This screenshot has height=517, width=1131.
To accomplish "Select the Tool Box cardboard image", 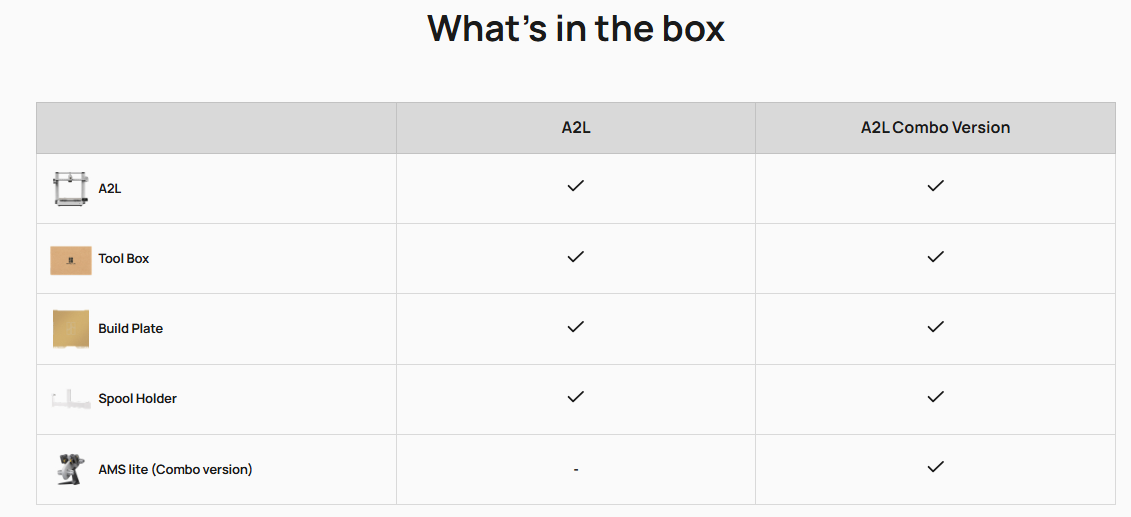I will pos(71,260).
